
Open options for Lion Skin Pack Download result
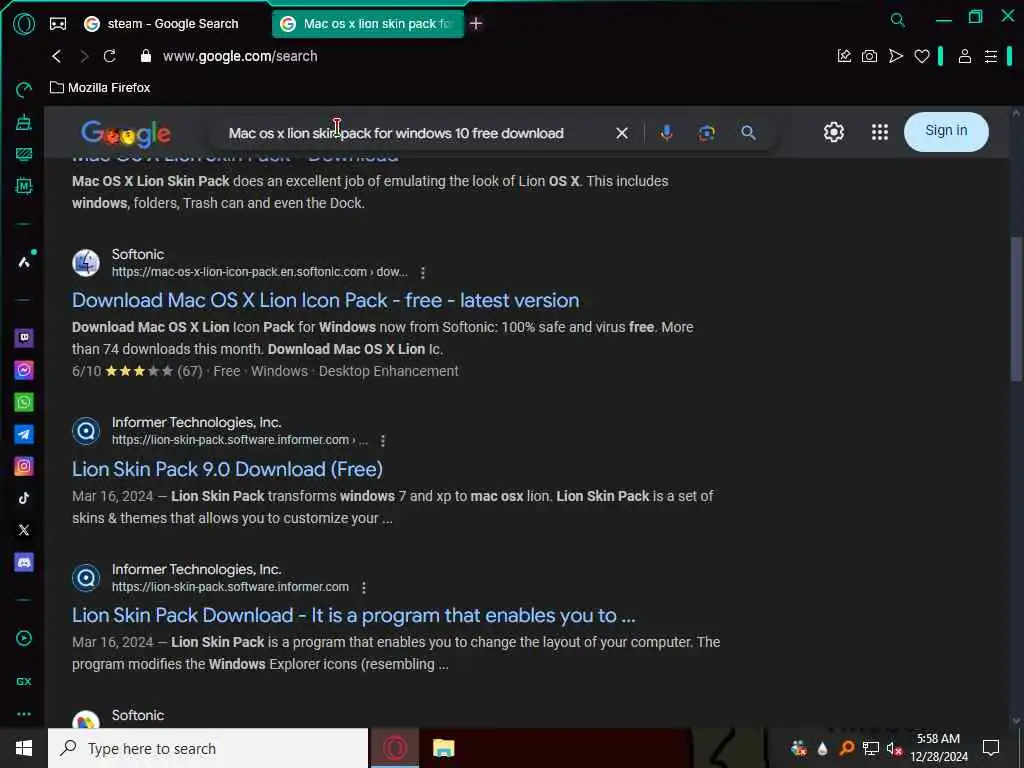click(x=364, y=588)
